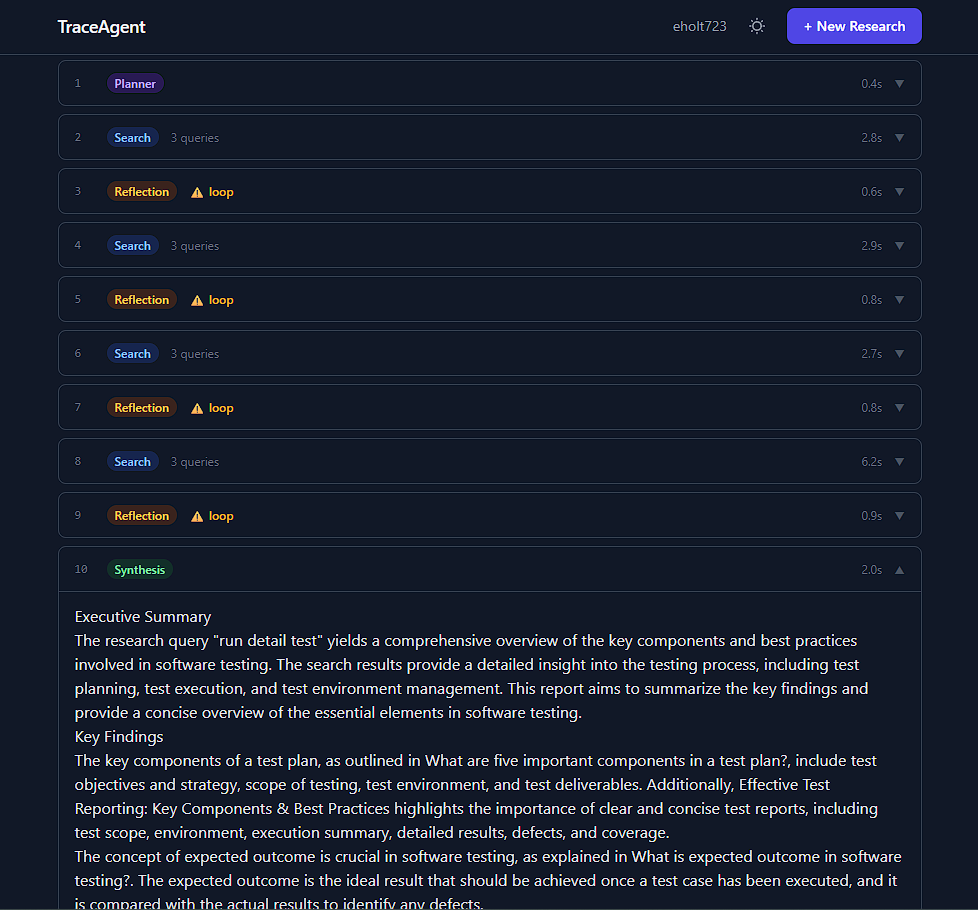The width and height of the screenshot is (978, 910).
Task: Expand step 1 Planner details
Action: pos(900,83)
